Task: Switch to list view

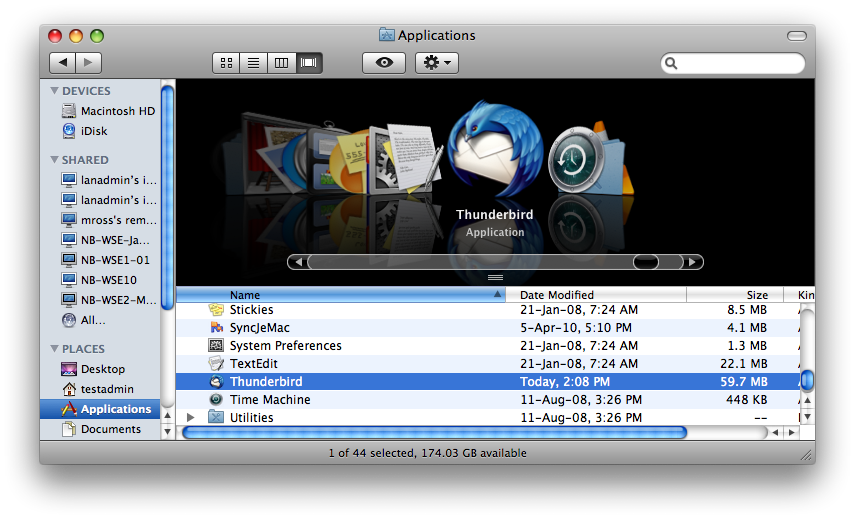Action: click(254, 63)
